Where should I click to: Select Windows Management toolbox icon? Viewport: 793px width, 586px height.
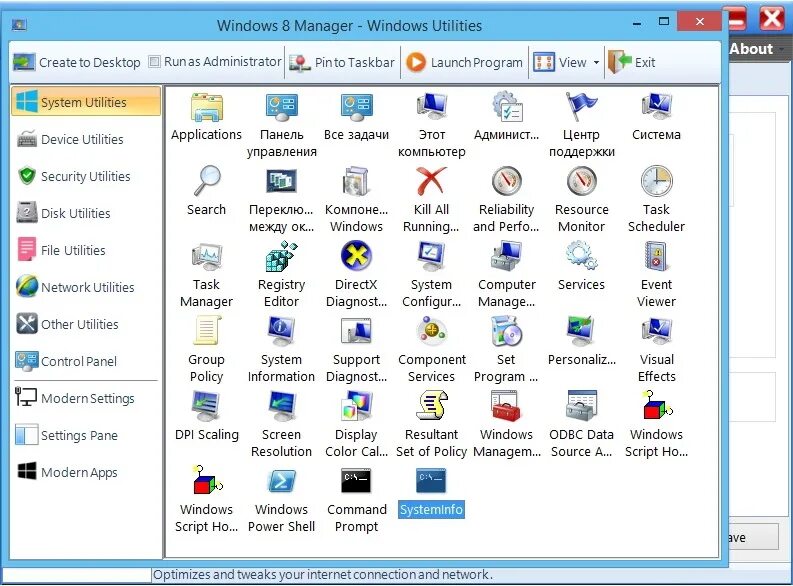pos(507,407)
